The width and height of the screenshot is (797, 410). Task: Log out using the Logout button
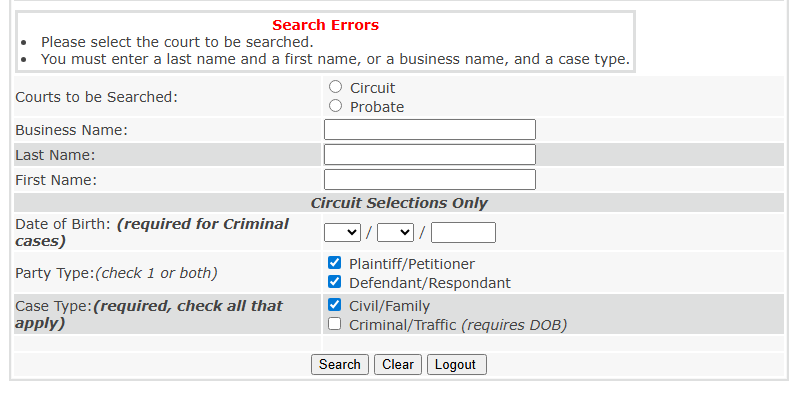(x=456, y=365)
